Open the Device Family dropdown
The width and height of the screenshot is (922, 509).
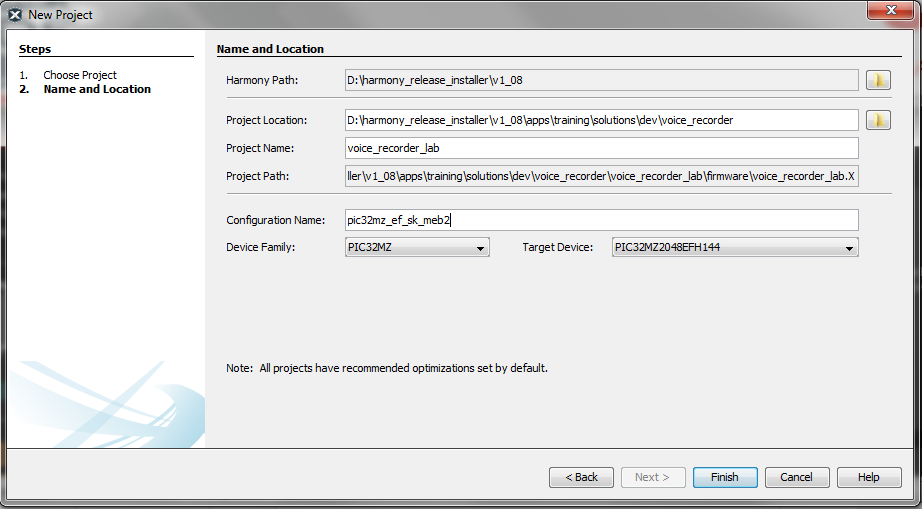417,247
